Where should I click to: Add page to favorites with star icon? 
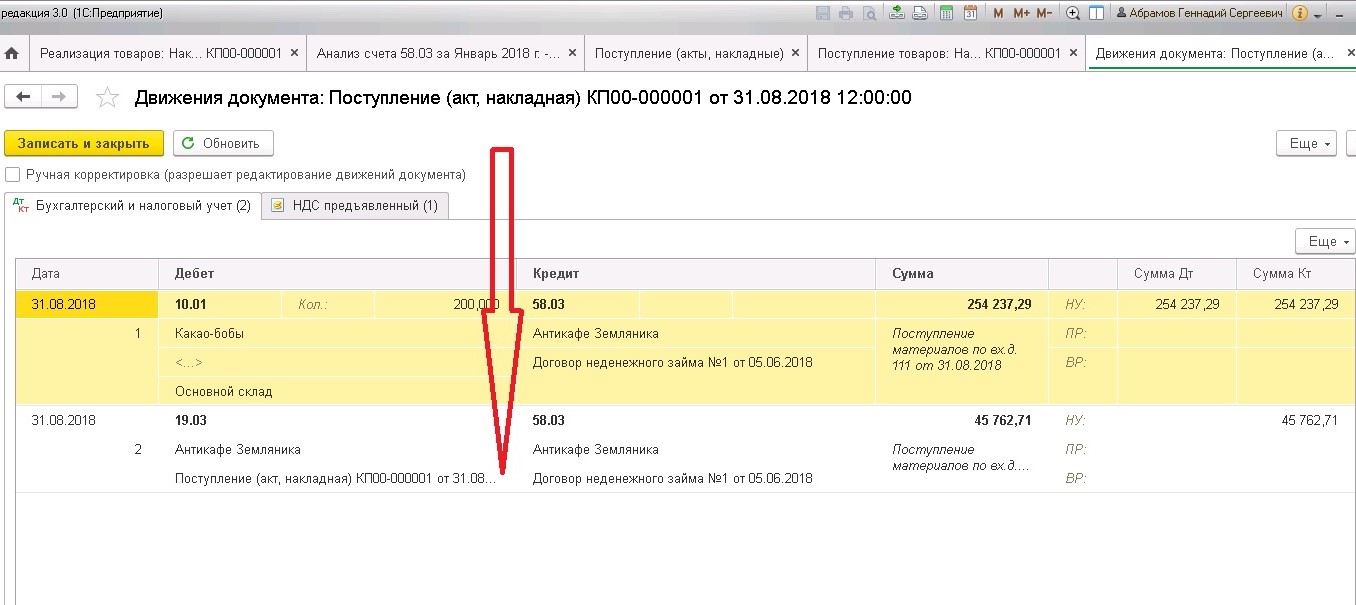(106, 97)
